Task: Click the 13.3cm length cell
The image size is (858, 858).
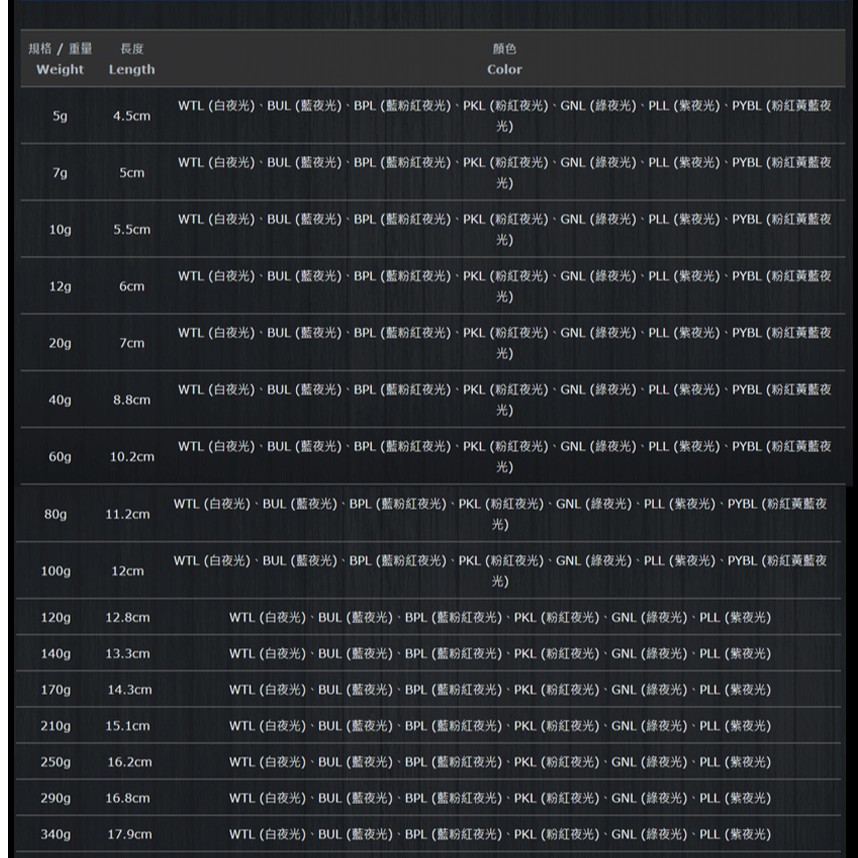Action: 127,654
